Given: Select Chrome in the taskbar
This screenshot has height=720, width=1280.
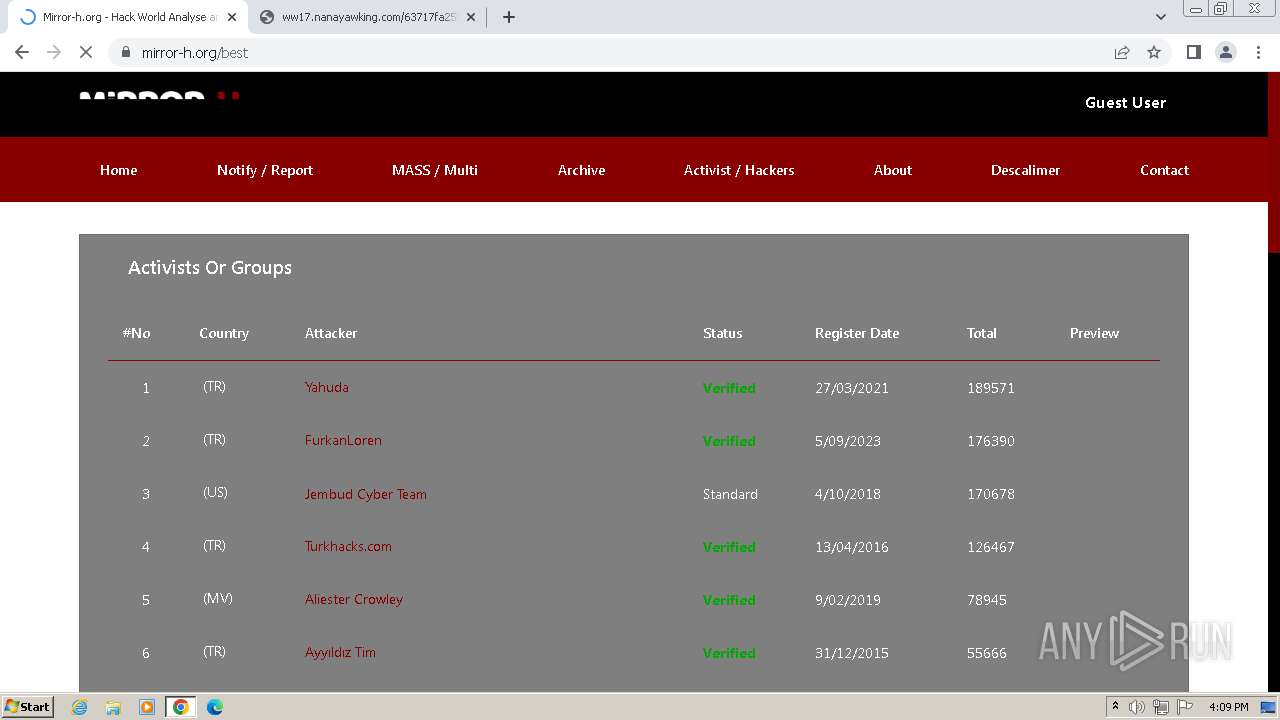Looking at the screenshot, I should pyautogui.click(x=181, y=707).
